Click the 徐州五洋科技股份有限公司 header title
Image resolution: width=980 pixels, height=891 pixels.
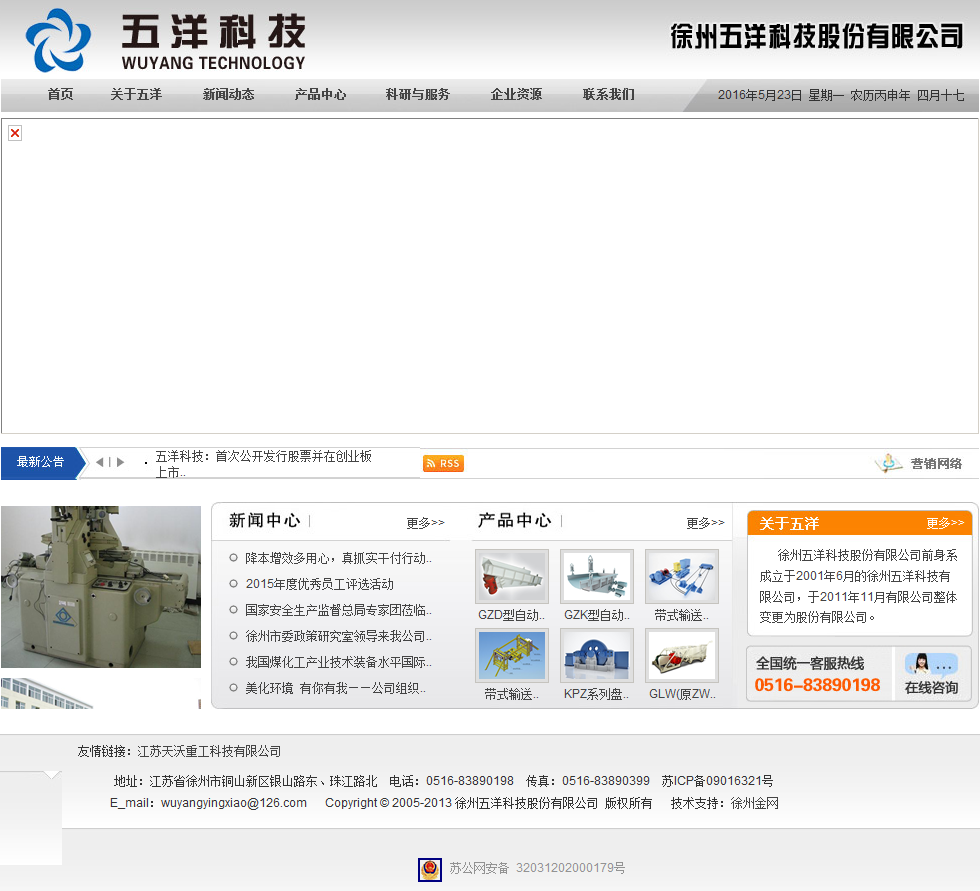pos(817,37)
